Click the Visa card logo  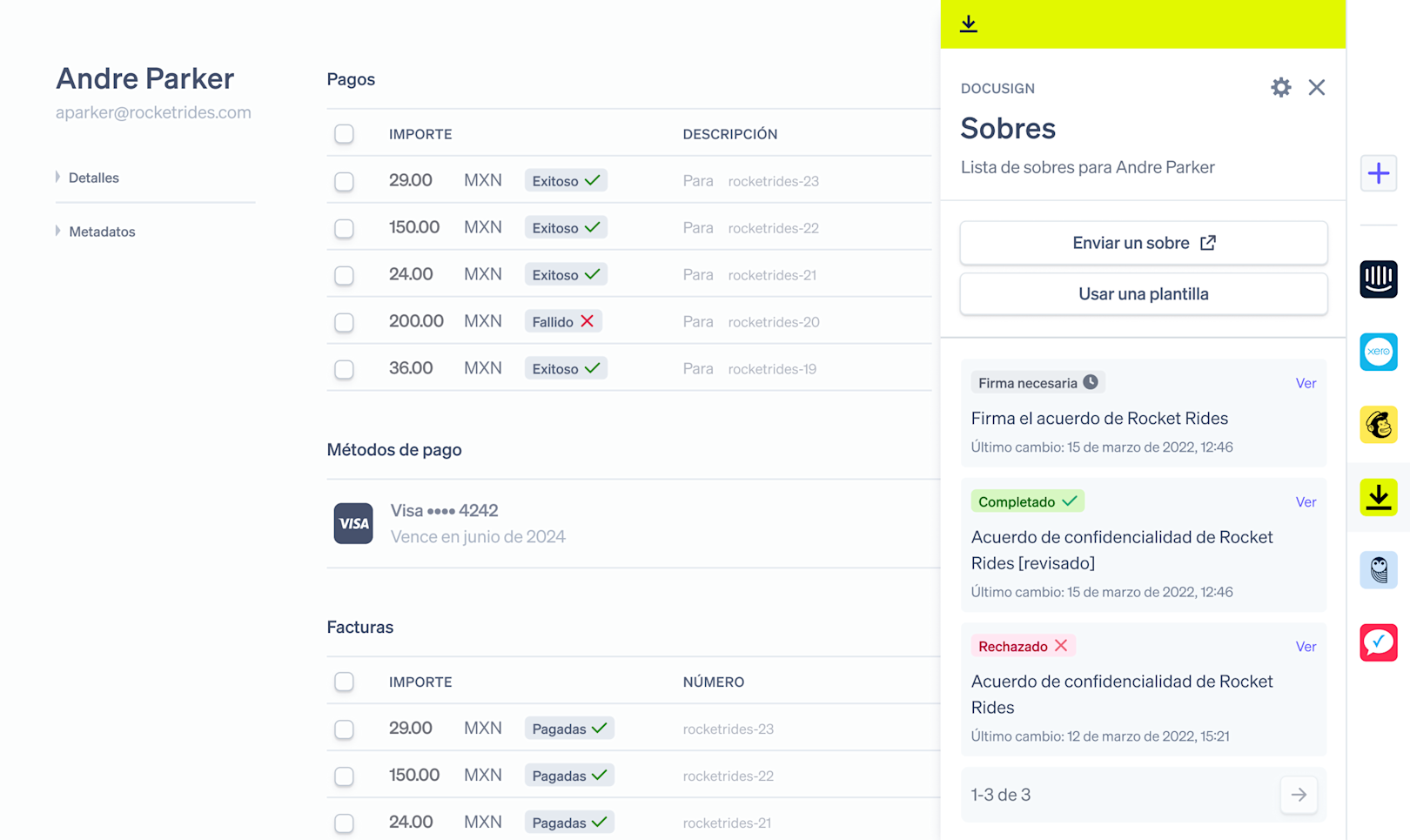[353, 523]
